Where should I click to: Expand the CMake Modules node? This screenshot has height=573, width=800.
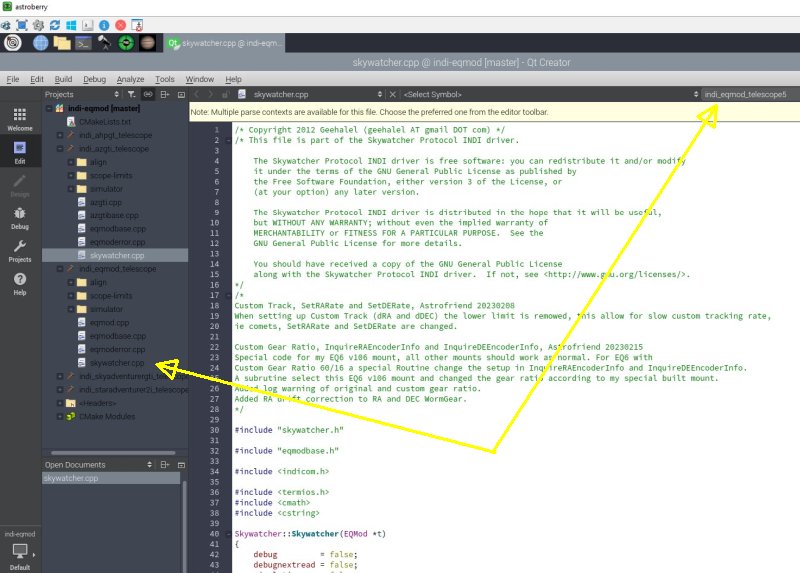coord(60,416)
